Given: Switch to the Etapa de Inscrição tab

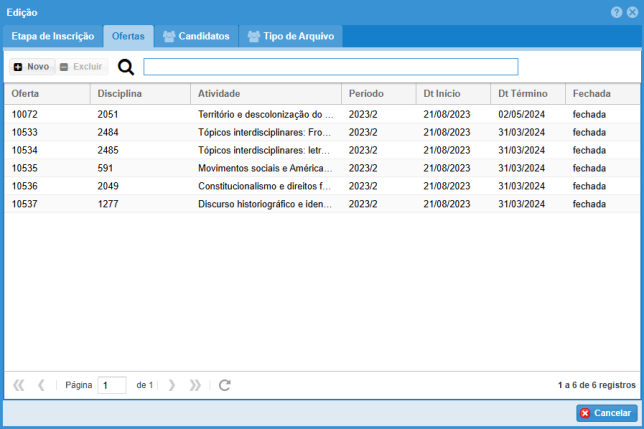Looking at the screenshot, I should (52, 37).
